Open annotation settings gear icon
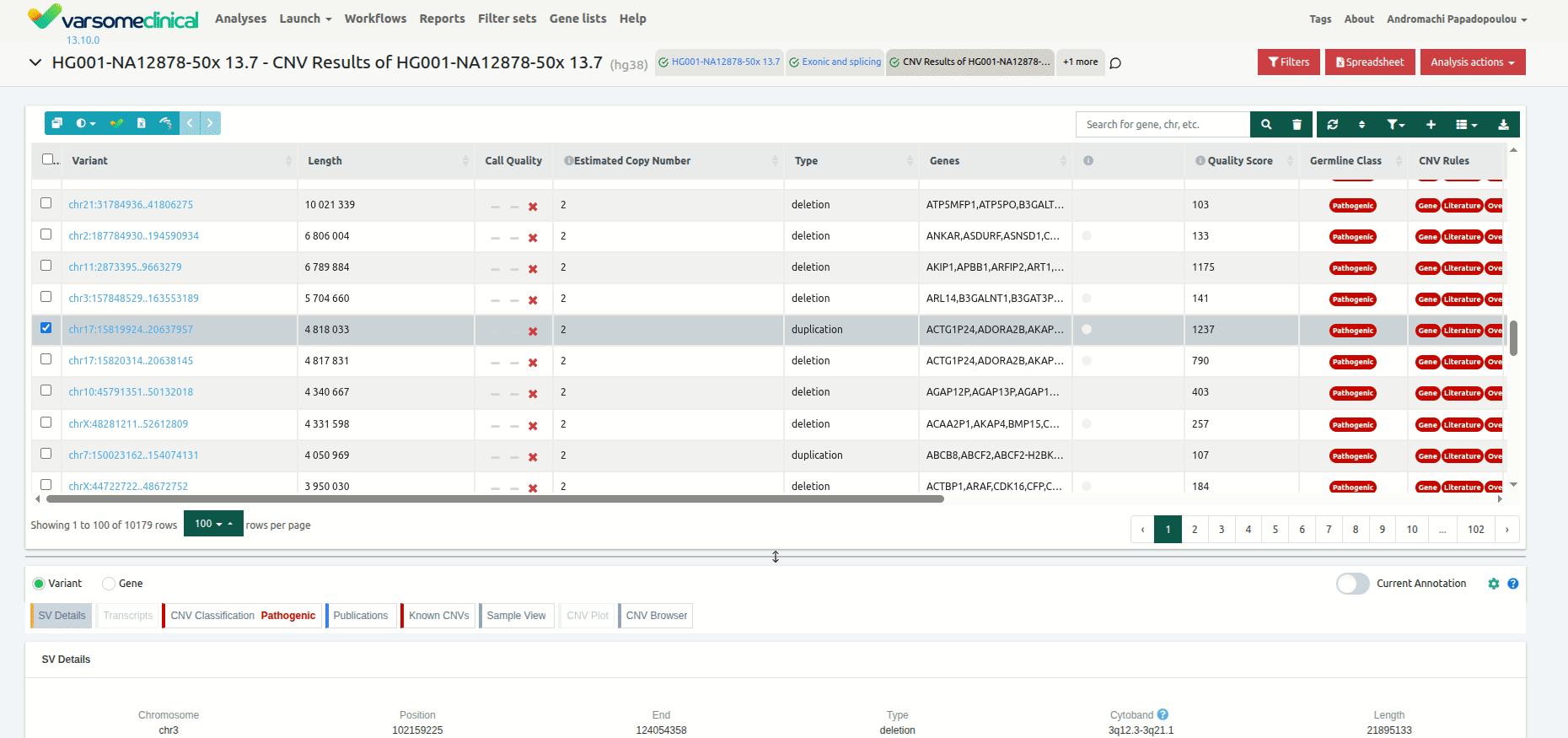Image resolution: width=1568 pixels, height=738 pixels. (1493, 584)
